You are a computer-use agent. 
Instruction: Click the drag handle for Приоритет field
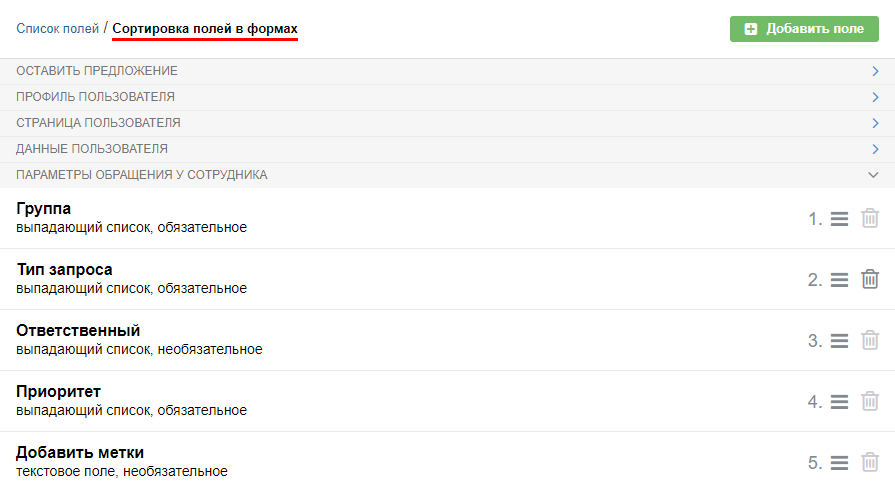(x=840, y=401)
